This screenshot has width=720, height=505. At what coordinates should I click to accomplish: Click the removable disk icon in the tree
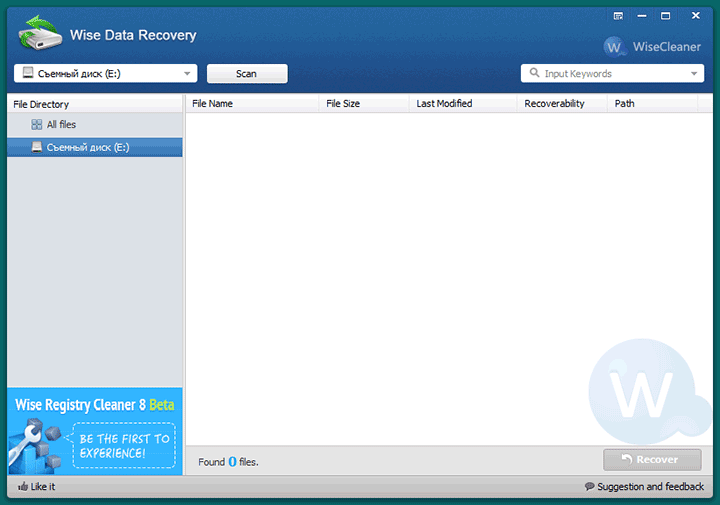[x=37, y=147]
